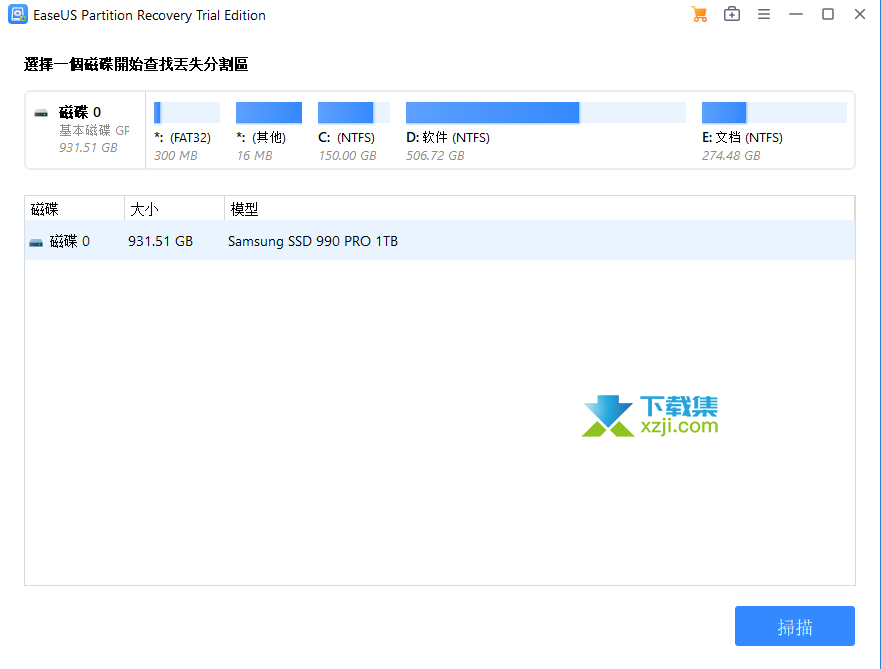Click the drive icon in 磁碟 0 row
Screen dimensions: 881x669
tap(36, 243)
